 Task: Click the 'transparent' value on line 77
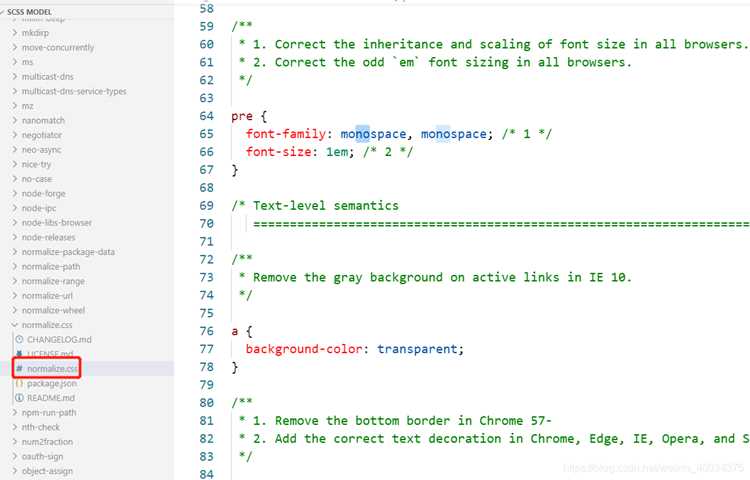point(417,349)
